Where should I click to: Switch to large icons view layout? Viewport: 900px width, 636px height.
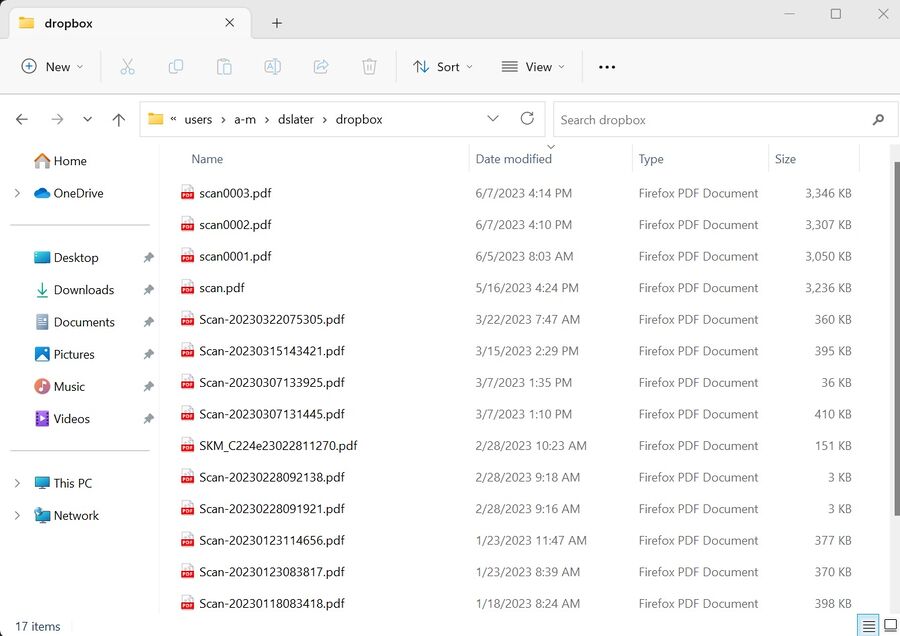click(890, 626)
